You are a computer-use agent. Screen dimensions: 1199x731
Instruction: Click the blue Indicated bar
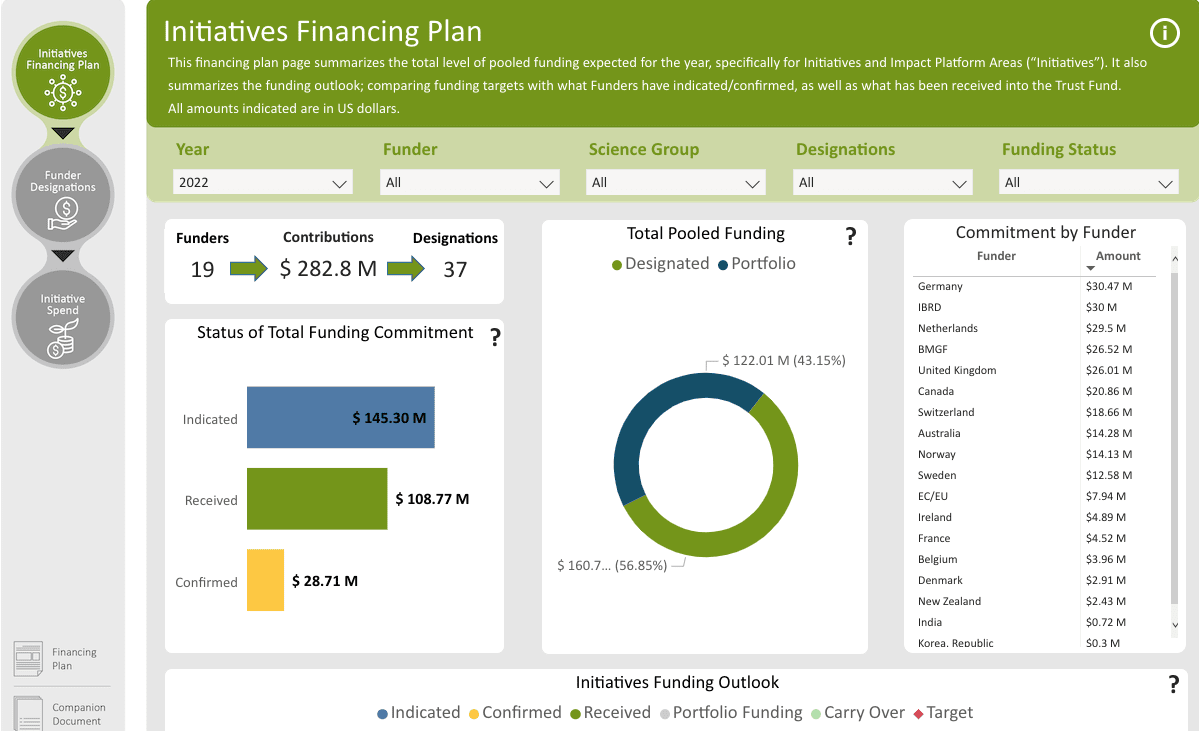point(340,417)
